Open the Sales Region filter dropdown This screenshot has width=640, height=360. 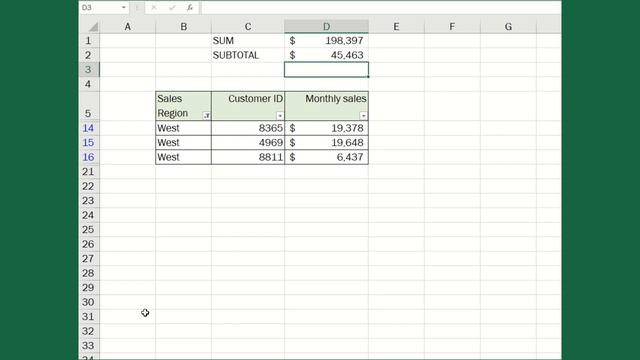[x=207, y=116]
